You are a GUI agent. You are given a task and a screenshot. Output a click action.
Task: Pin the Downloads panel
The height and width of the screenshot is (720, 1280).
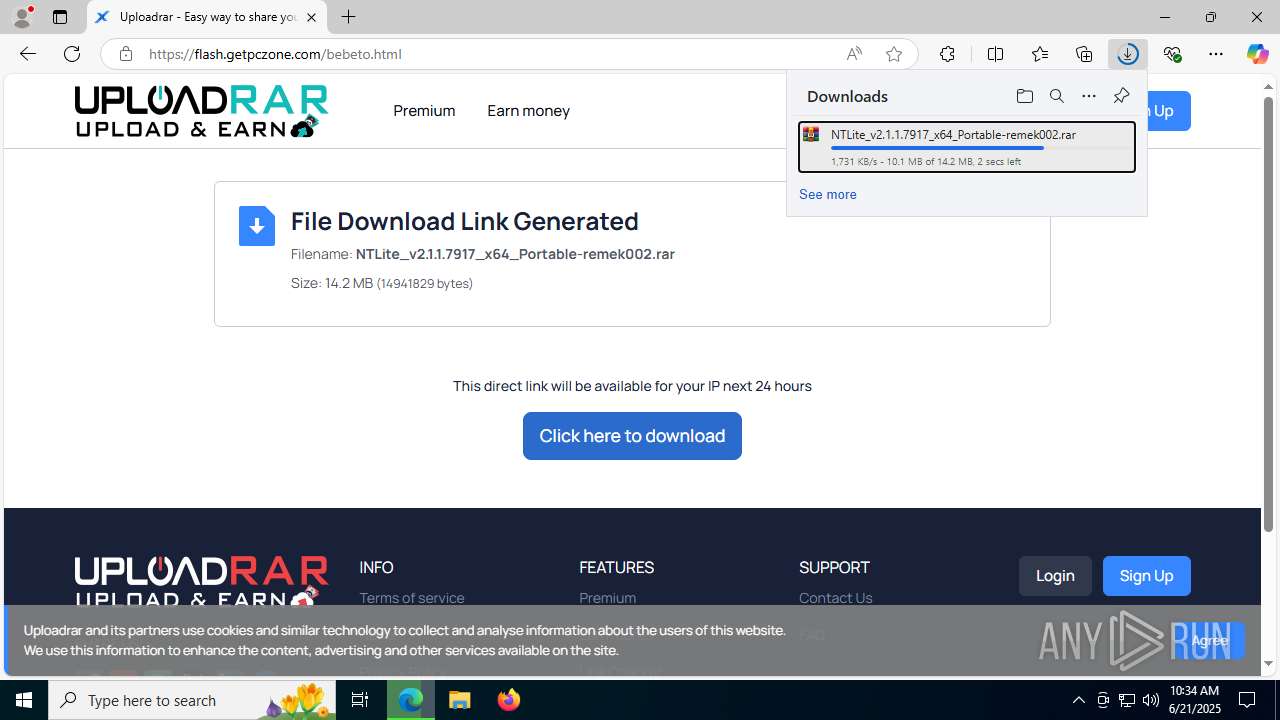[x=1121, y=96]
